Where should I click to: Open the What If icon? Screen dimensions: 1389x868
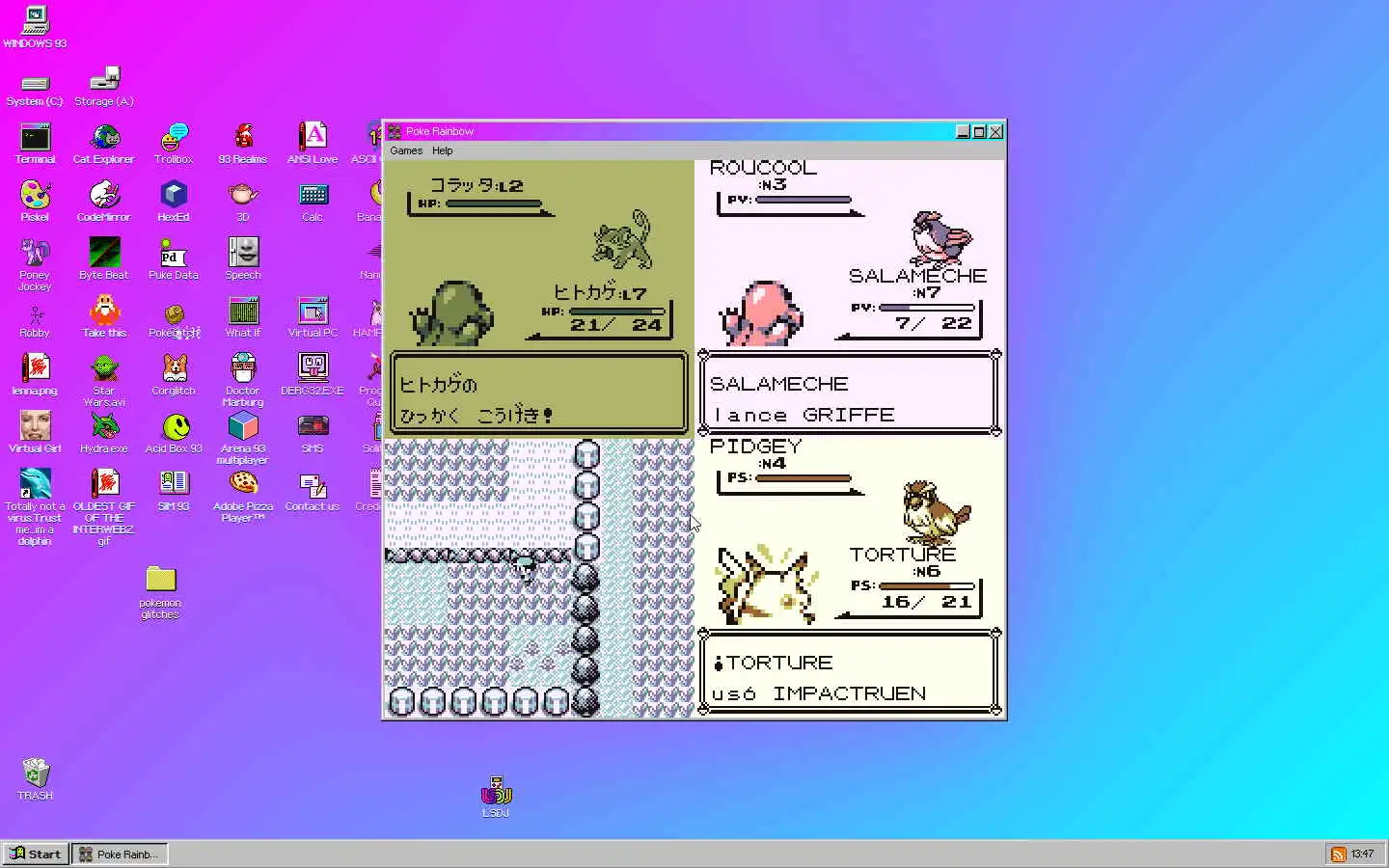coord(243,318)
